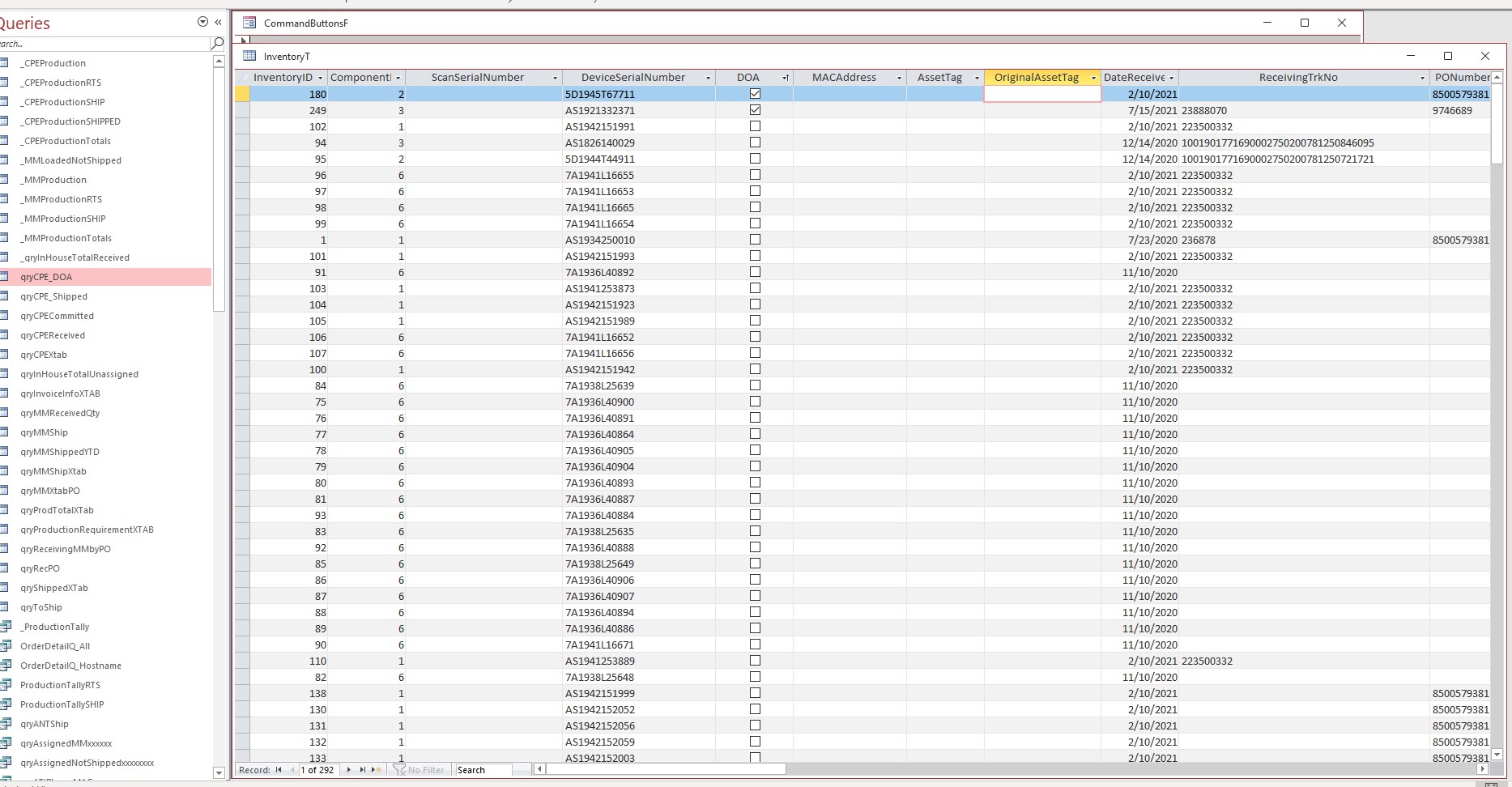Mark DOA for InventoryID 84

pos(755,385)
